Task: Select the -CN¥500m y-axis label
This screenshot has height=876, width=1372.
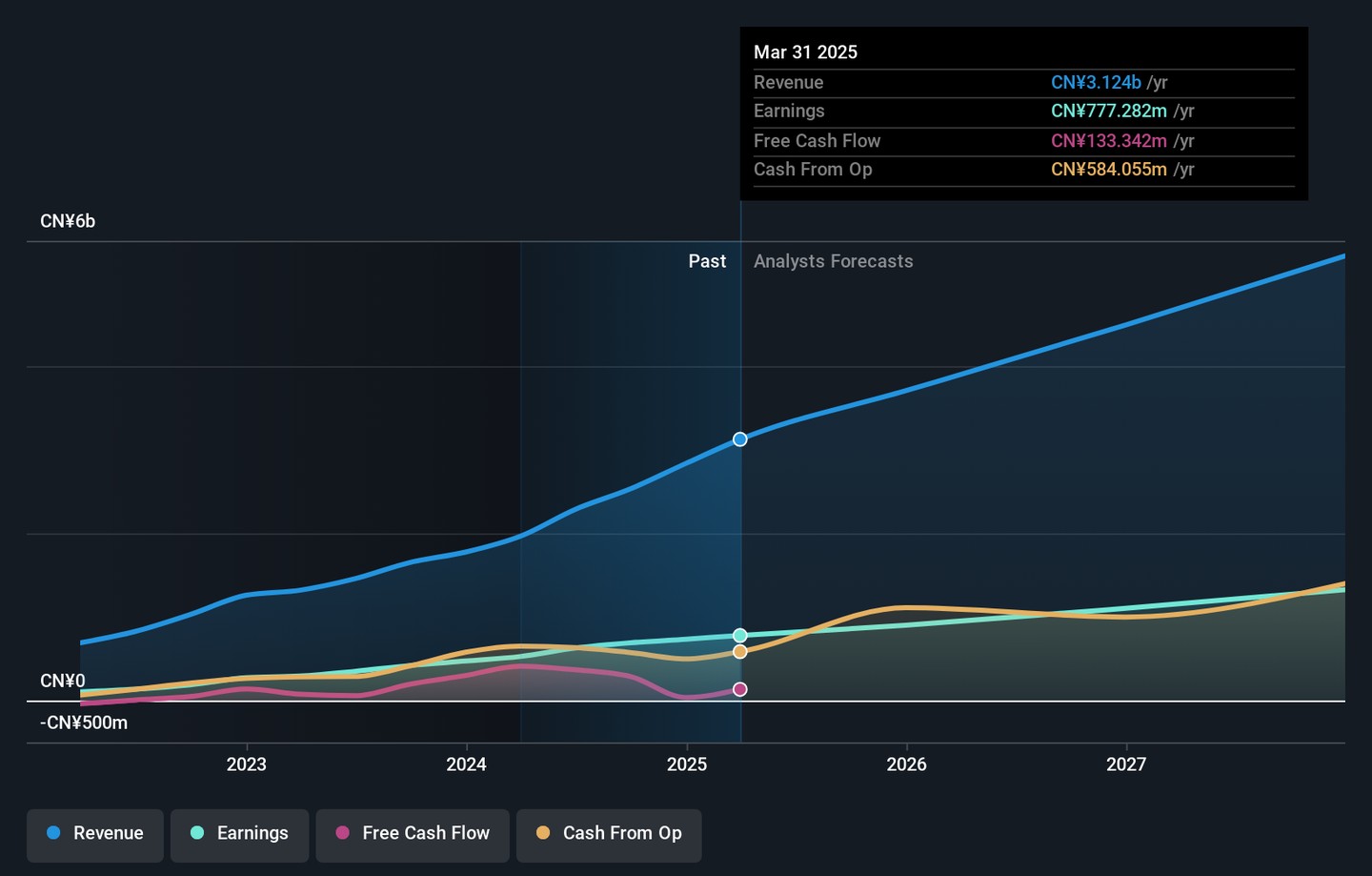Action: click(x=84, y=723)
